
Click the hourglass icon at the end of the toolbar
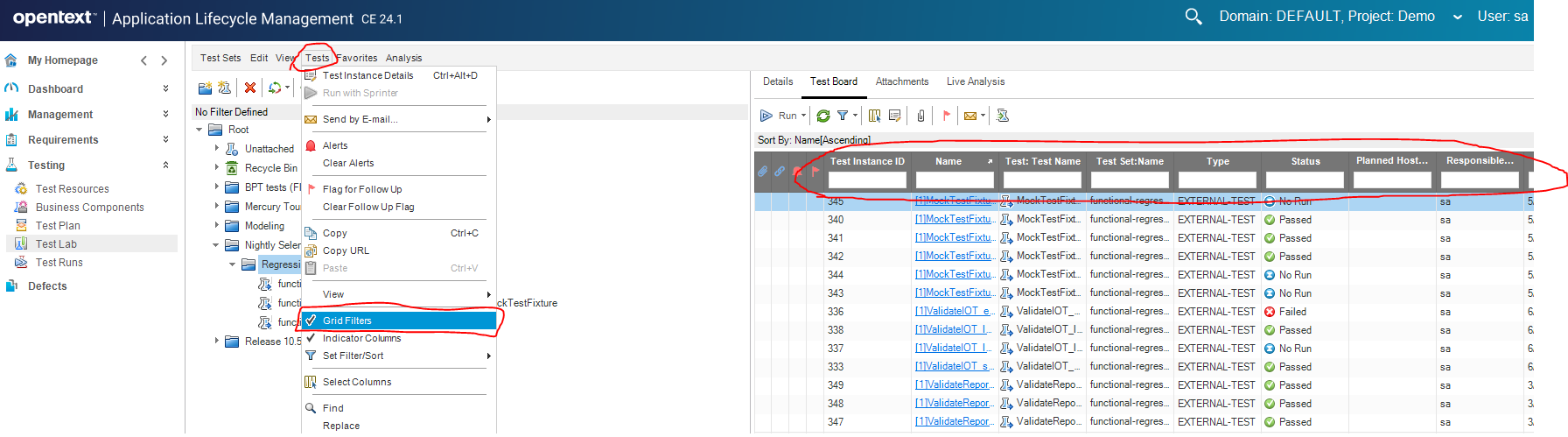tap(1003, 116)
